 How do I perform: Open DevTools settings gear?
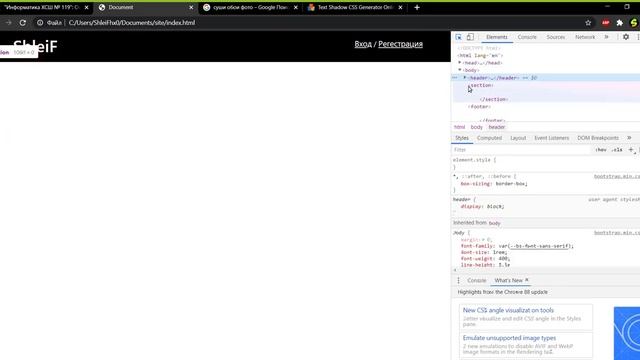[x=626, y=37]
